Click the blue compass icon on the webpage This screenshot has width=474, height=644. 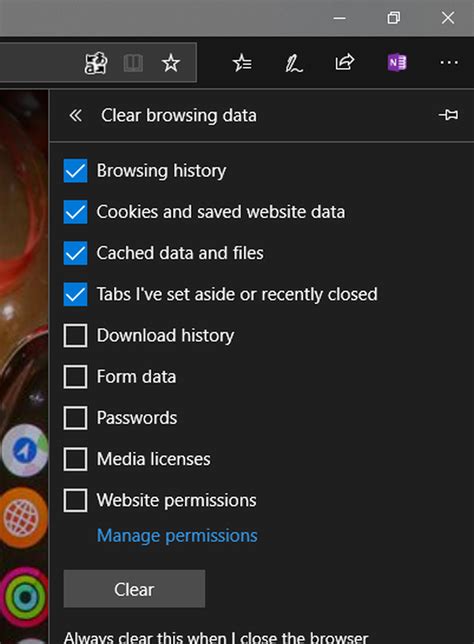pos(25,451)
